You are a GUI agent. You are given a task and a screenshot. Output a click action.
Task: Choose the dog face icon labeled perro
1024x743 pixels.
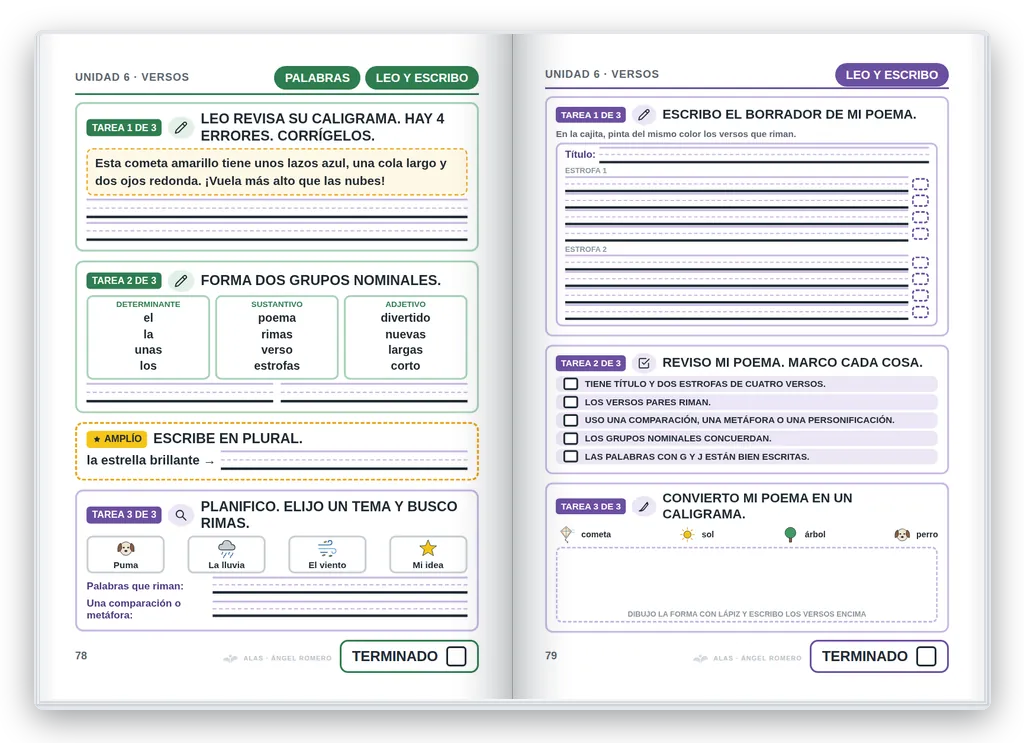click(902, 535)
